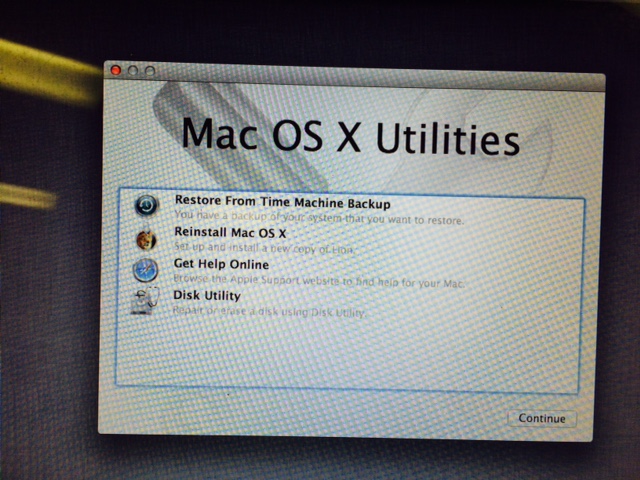640x480 pixels.
Task: Choose Reinstall Mac OS X option
Action: pos(230,232)
